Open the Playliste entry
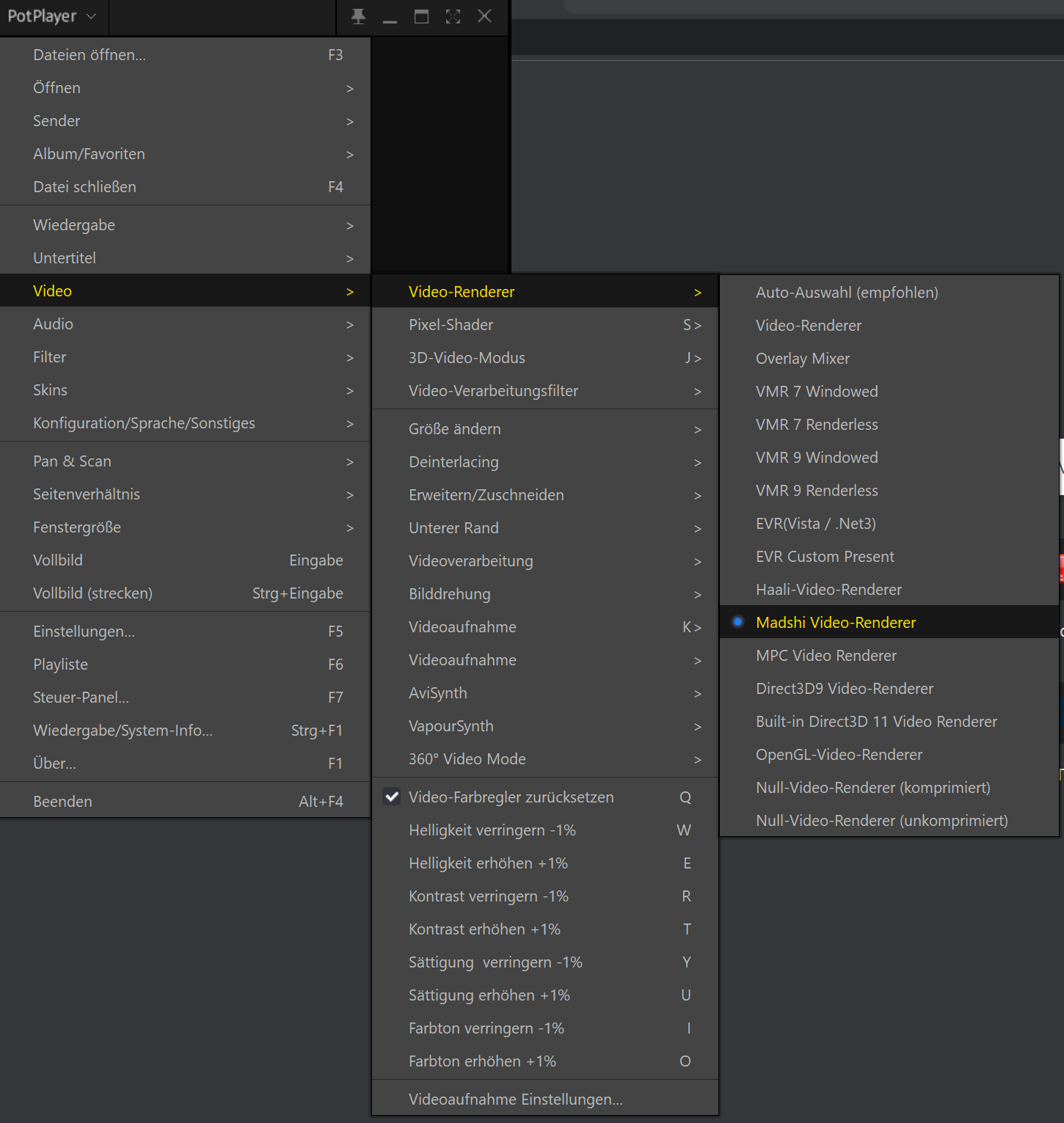 coord(185,664)
